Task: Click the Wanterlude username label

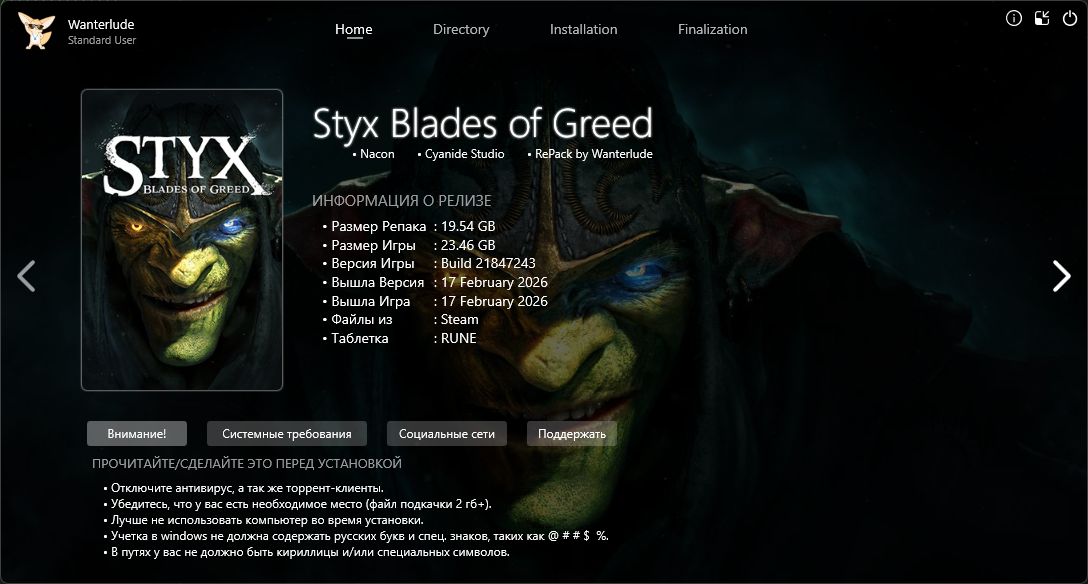Action: pos(101,24)
